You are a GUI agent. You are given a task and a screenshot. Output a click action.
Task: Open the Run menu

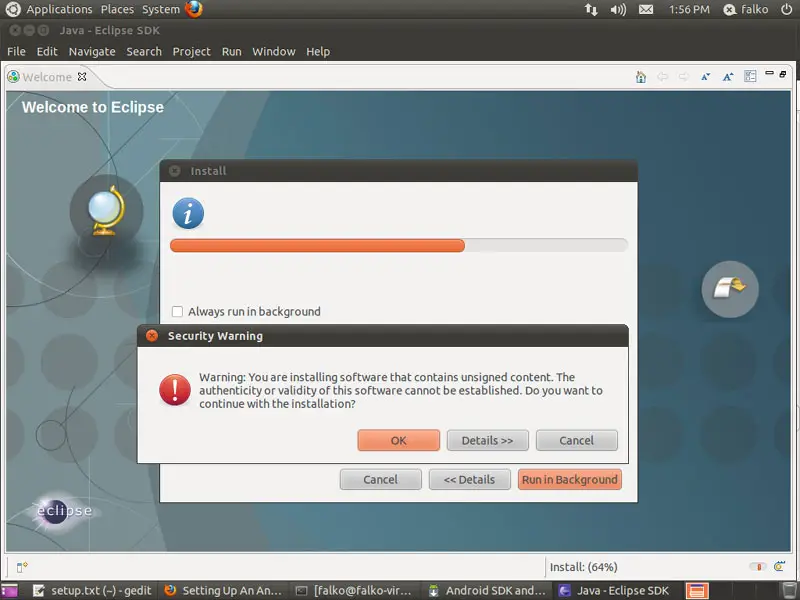(232, 52)
